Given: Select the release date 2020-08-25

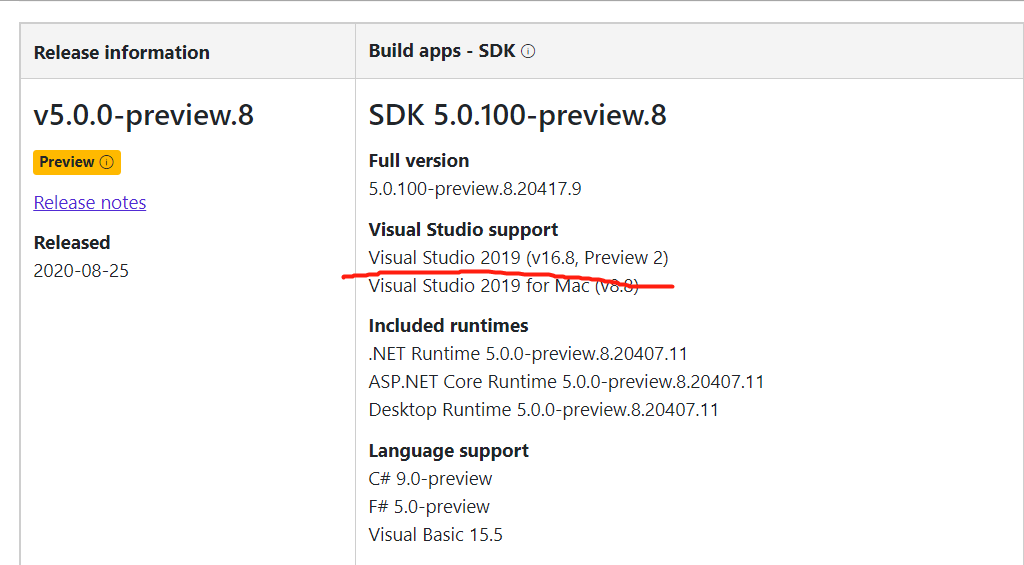Looking at the screenshot, I should [x=81, y=270].
